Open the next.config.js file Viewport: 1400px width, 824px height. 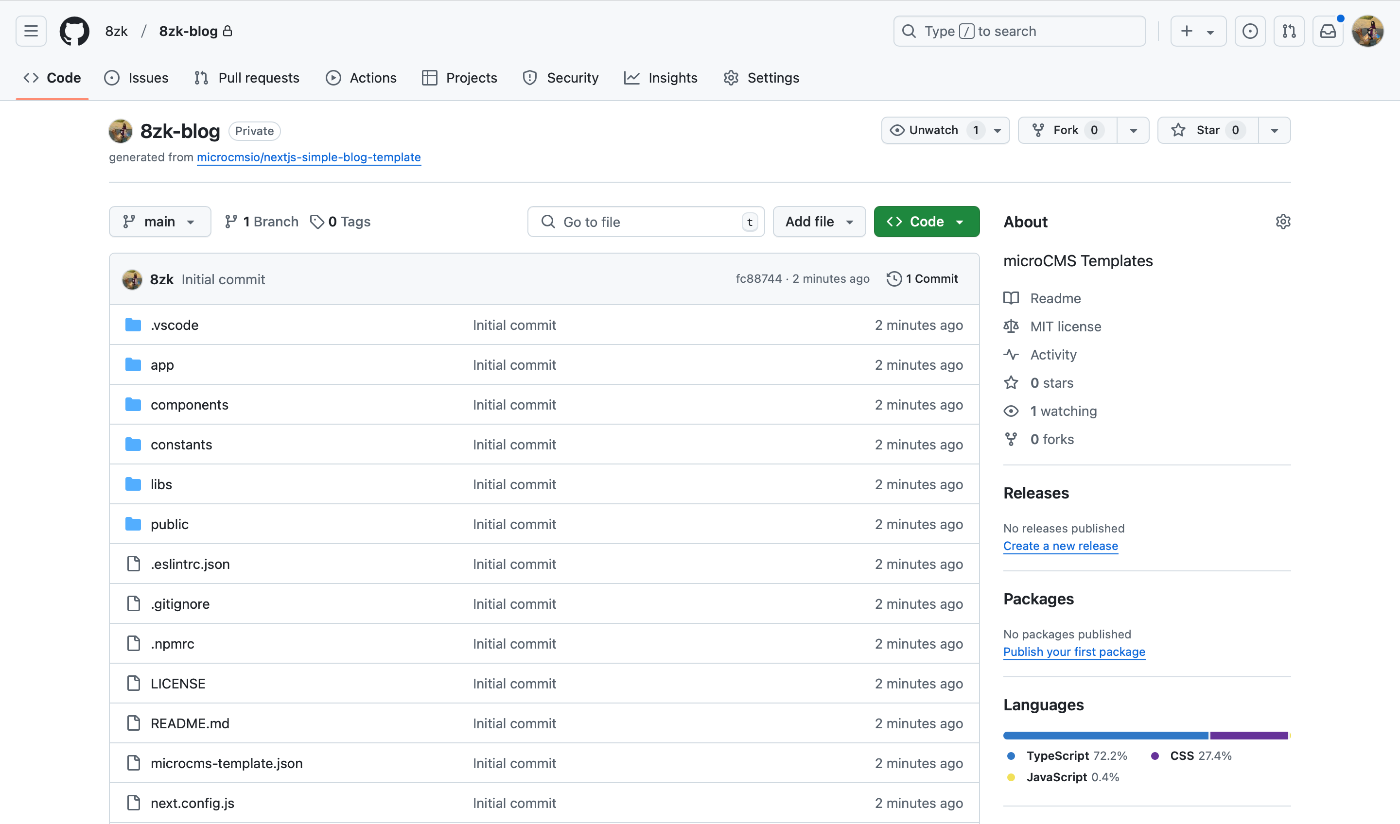pos(193,804)
